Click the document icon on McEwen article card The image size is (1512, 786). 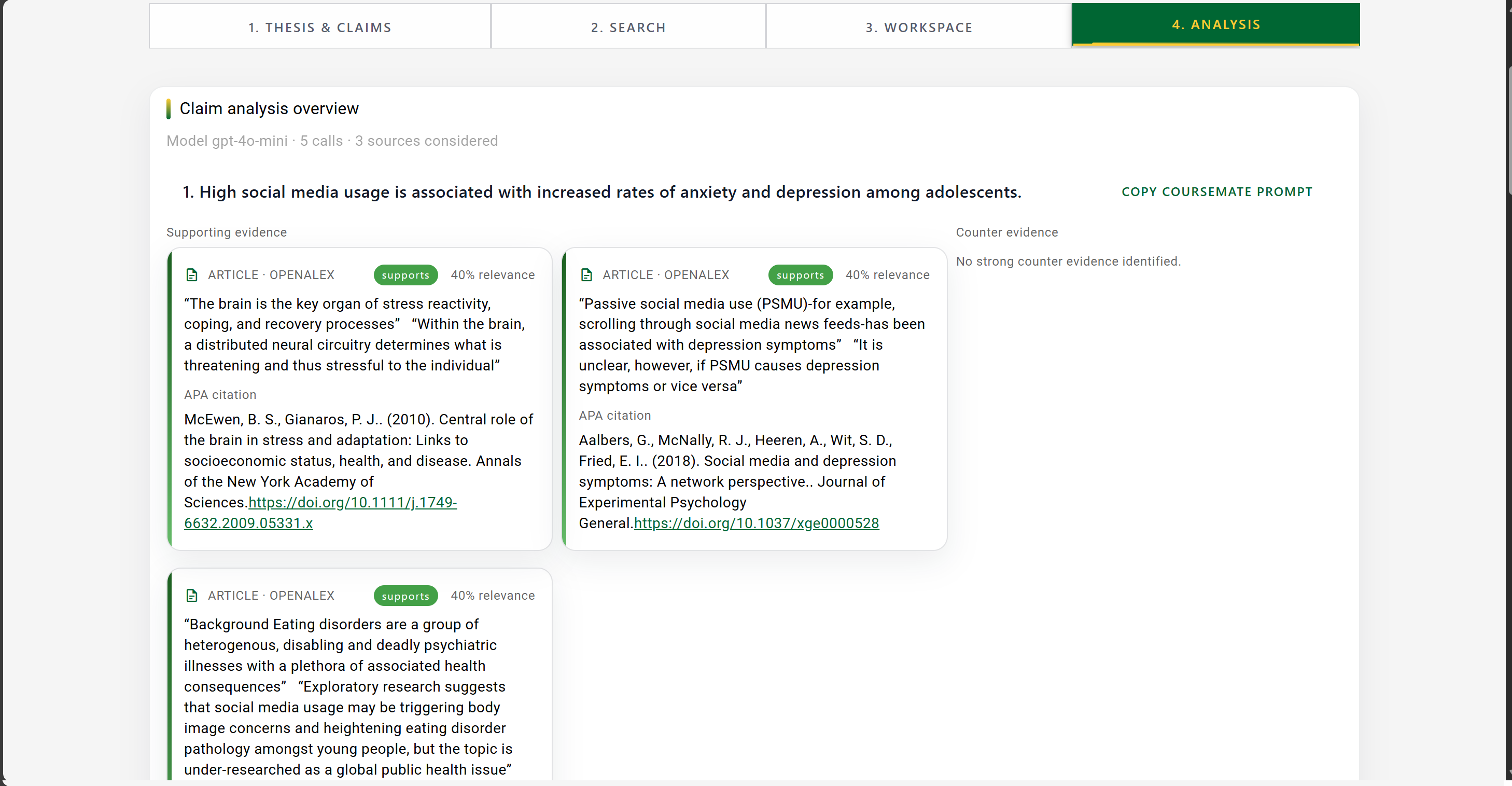click(191, 275)
